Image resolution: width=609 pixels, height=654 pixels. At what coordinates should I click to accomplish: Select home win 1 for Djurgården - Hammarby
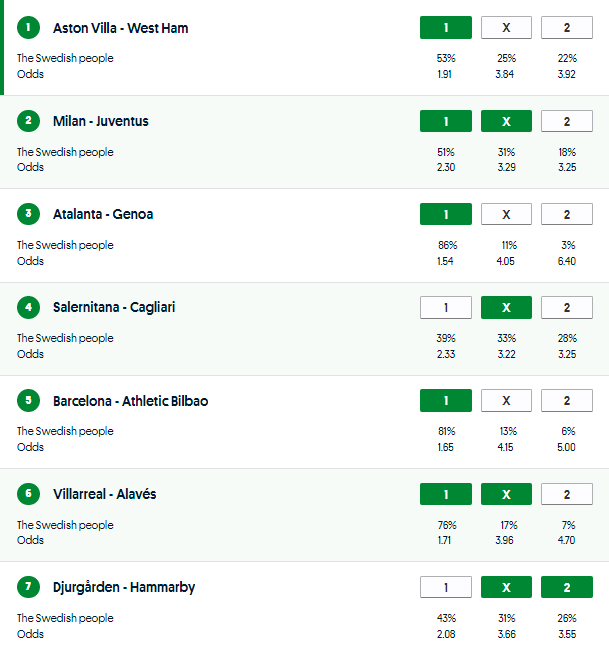[x=446, y=587]
